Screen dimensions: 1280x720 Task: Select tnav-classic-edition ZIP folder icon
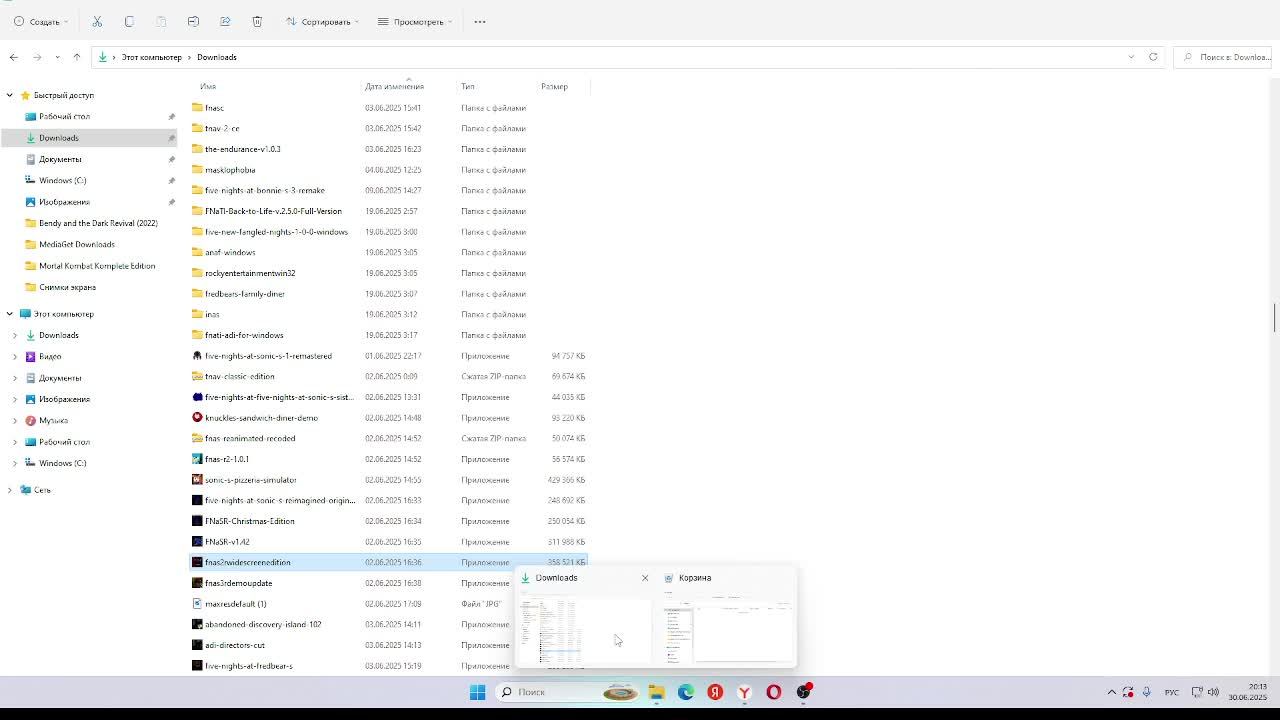197,376
